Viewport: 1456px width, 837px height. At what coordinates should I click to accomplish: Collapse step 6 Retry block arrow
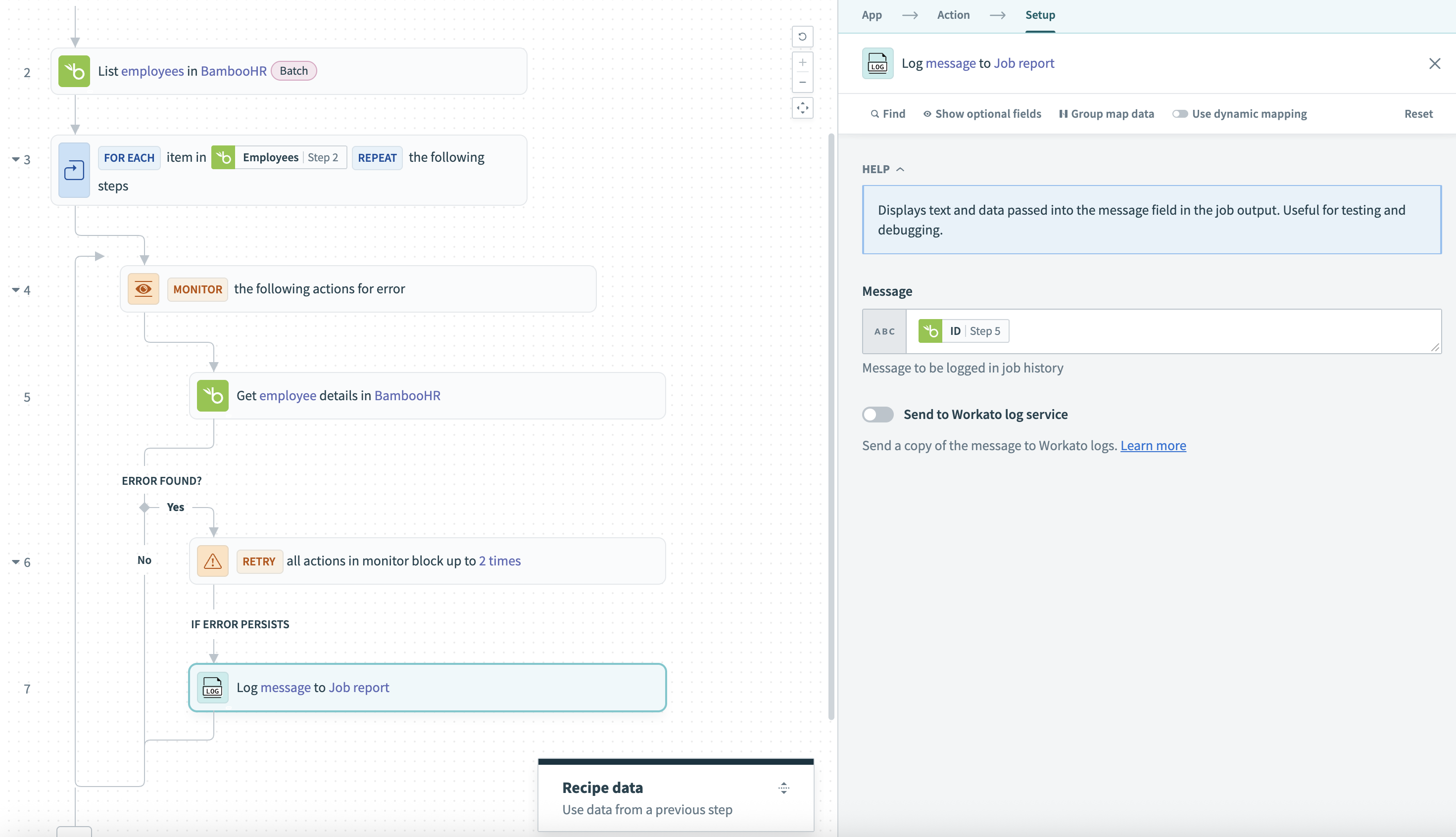click(15, 561)
